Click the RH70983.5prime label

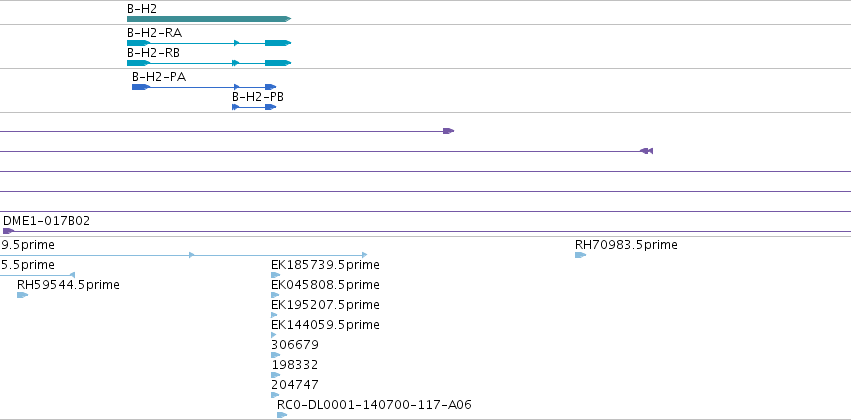(x=626, y=245)
